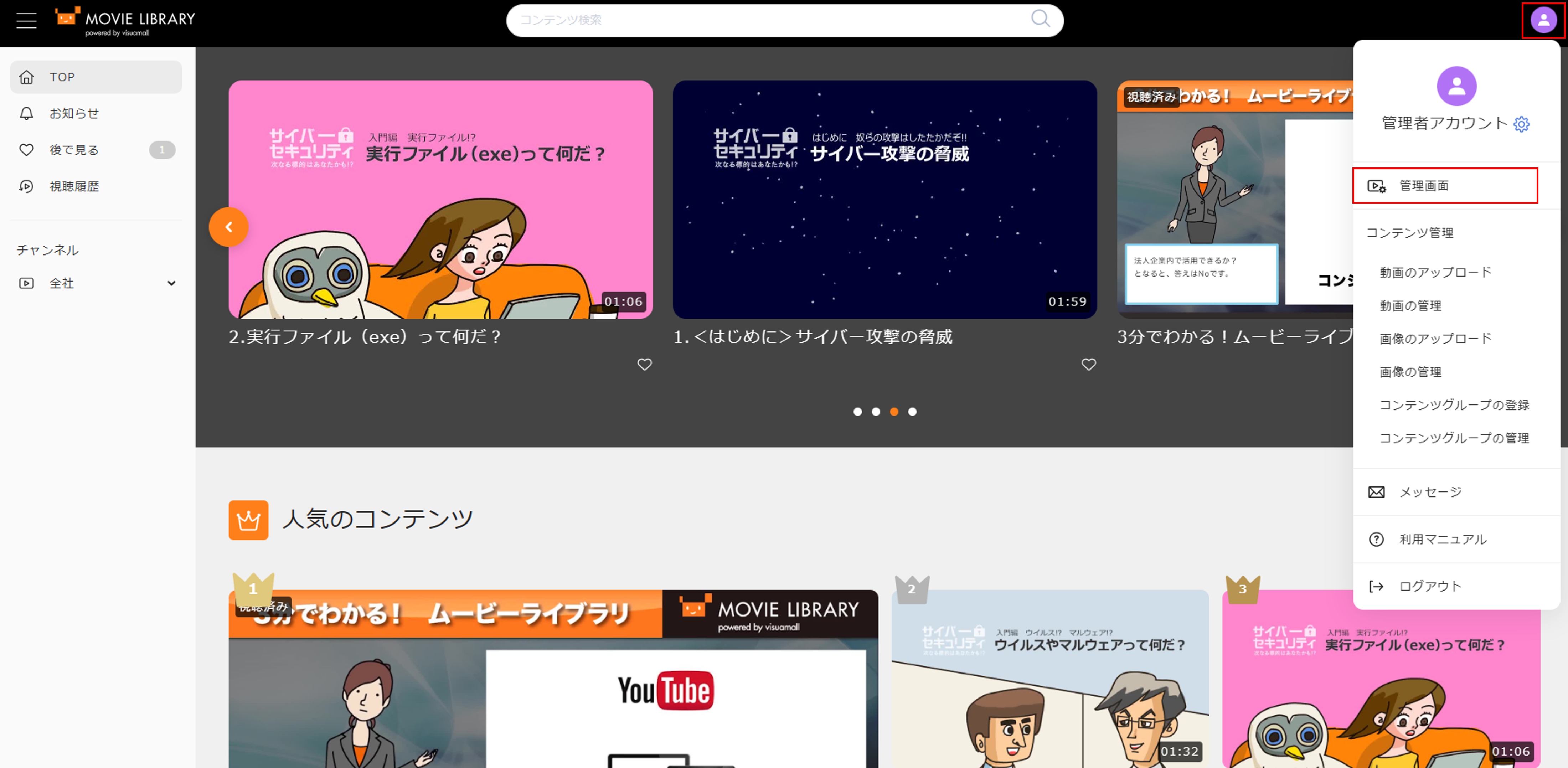Click the orange crown popular icon
Viewport: 1568px width, 768px height.
[248, 520]
